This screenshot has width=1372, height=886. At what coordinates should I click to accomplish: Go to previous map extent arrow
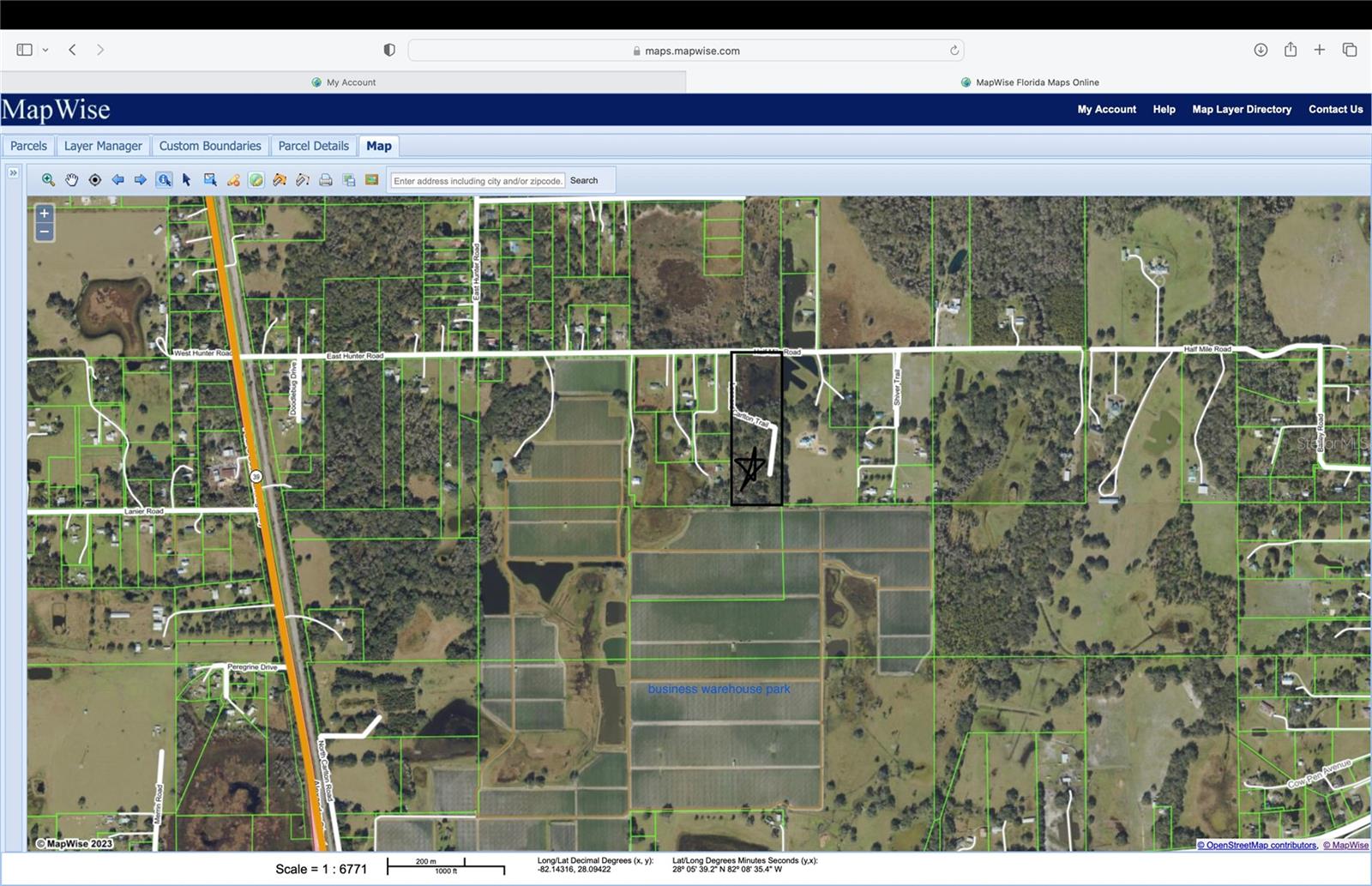(118, 180)
